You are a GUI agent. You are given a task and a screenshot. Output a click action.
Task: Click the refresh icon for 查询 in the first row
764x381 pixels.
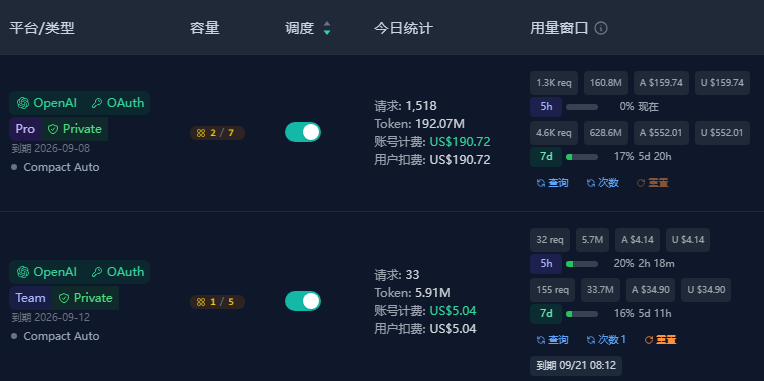point(540,183)
